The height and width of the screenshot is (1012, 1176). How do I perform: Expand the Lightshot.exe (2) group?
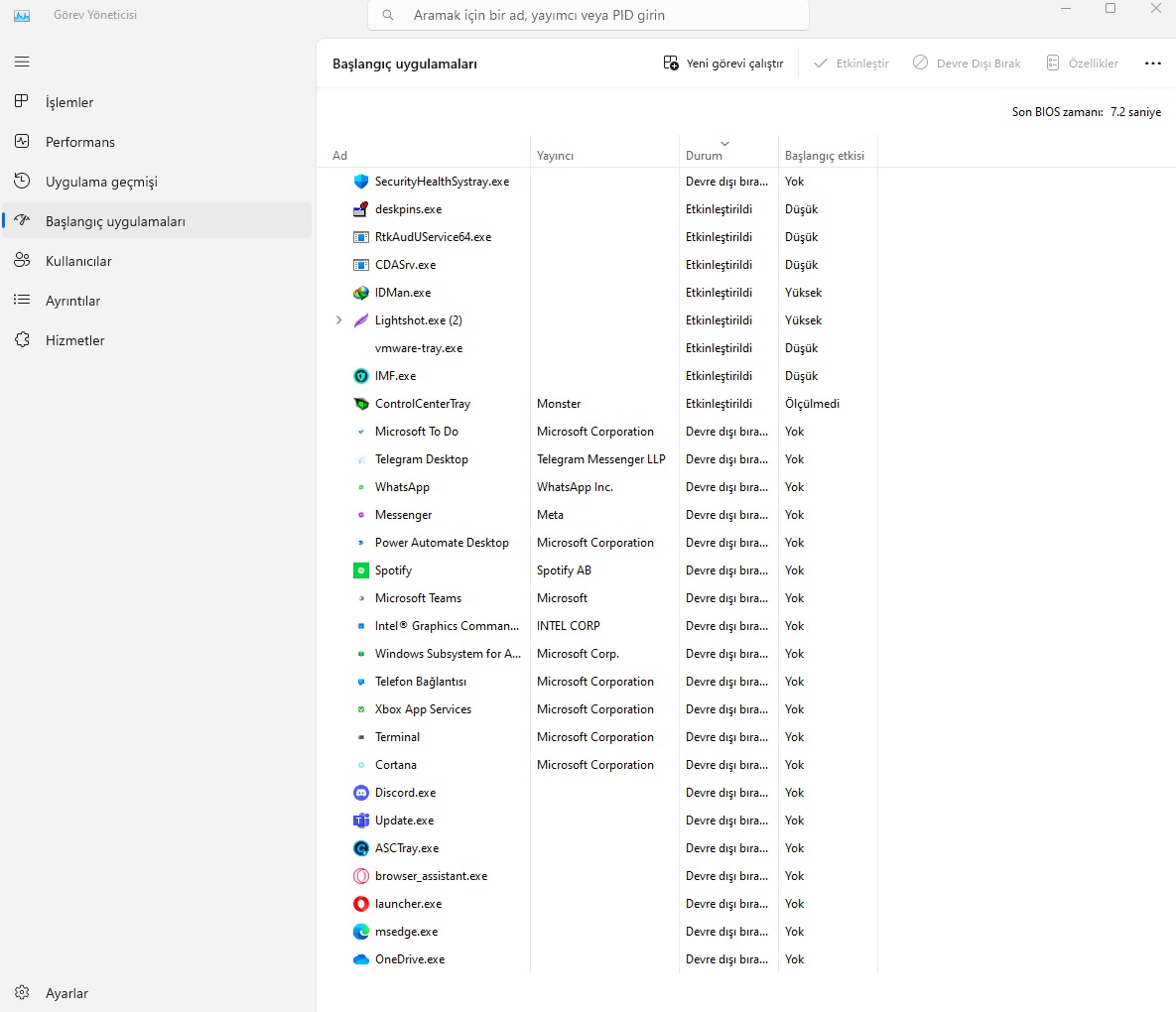[339, 320]
